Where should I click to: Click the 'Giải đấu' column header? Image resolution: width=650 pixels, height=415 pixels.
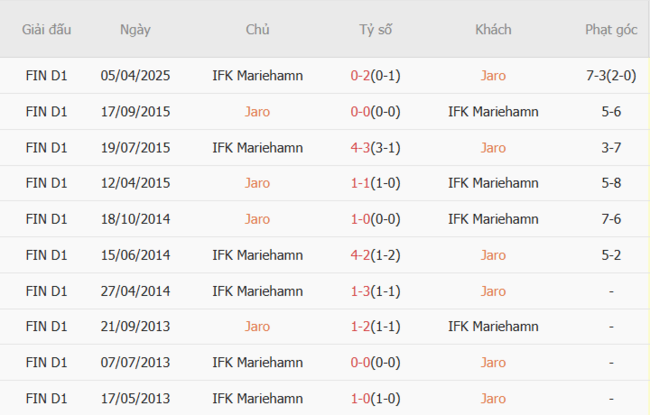click(x=46, y=29)
